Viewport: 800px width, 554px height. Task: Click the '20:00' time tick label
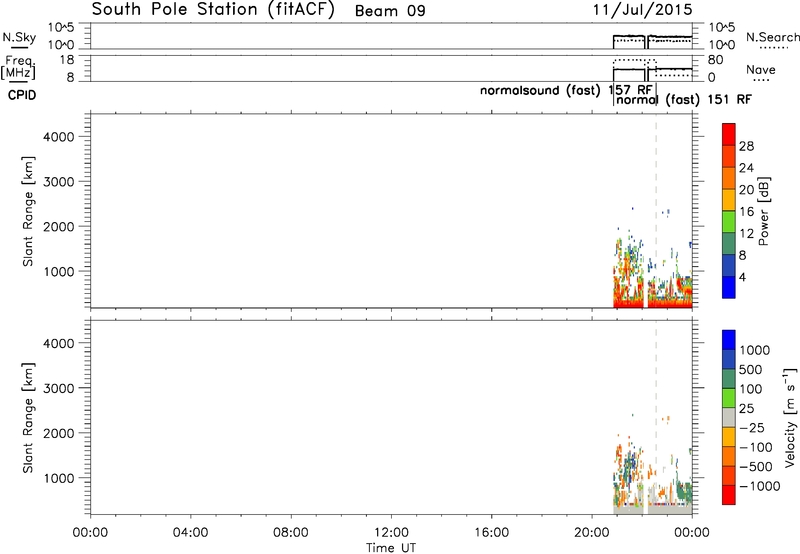point(592,533)
